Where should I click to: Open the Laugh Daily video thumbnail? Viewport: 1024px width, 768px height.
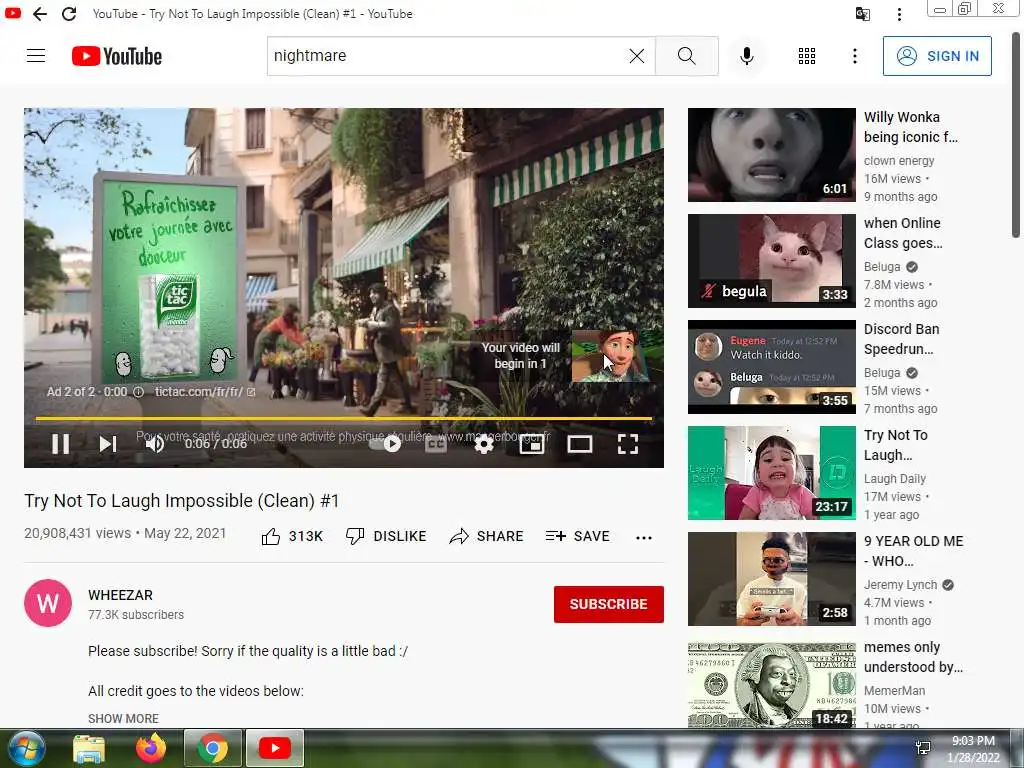[771, 473]
